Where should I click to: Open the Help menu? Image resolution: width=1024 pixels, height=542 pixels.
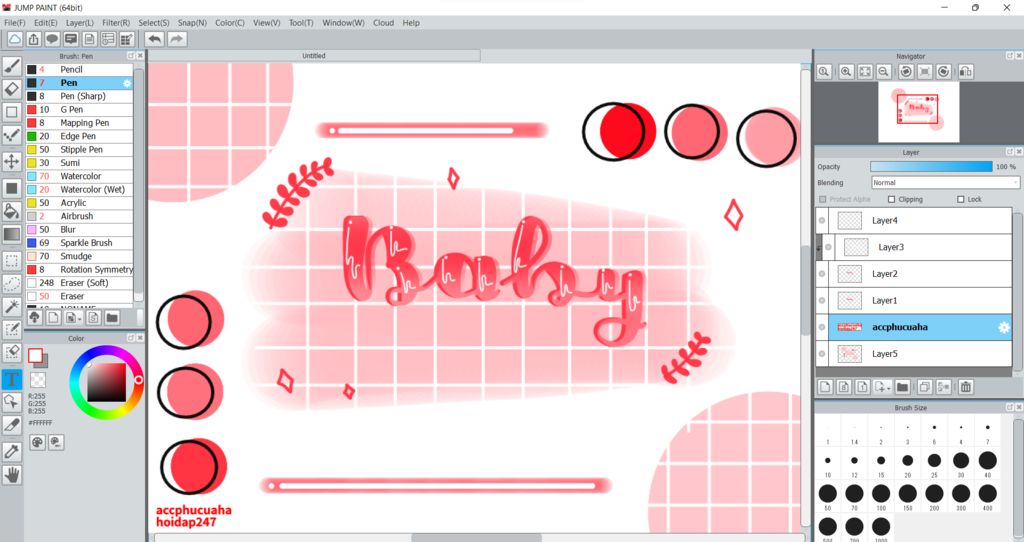pyautogui.click(x=411, y=23)
